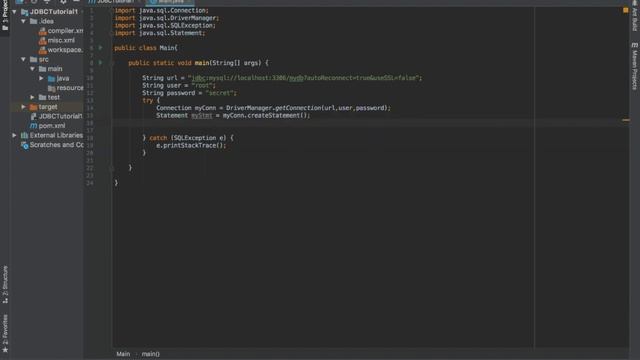Click the orange target folder icon
The image size is (640, 360).
[33, 107]
